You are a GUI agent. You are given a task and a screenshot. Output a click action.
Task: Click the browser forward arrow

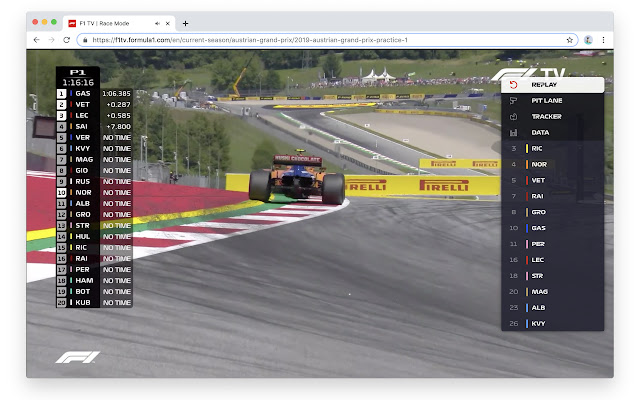[x=51, y=40]
